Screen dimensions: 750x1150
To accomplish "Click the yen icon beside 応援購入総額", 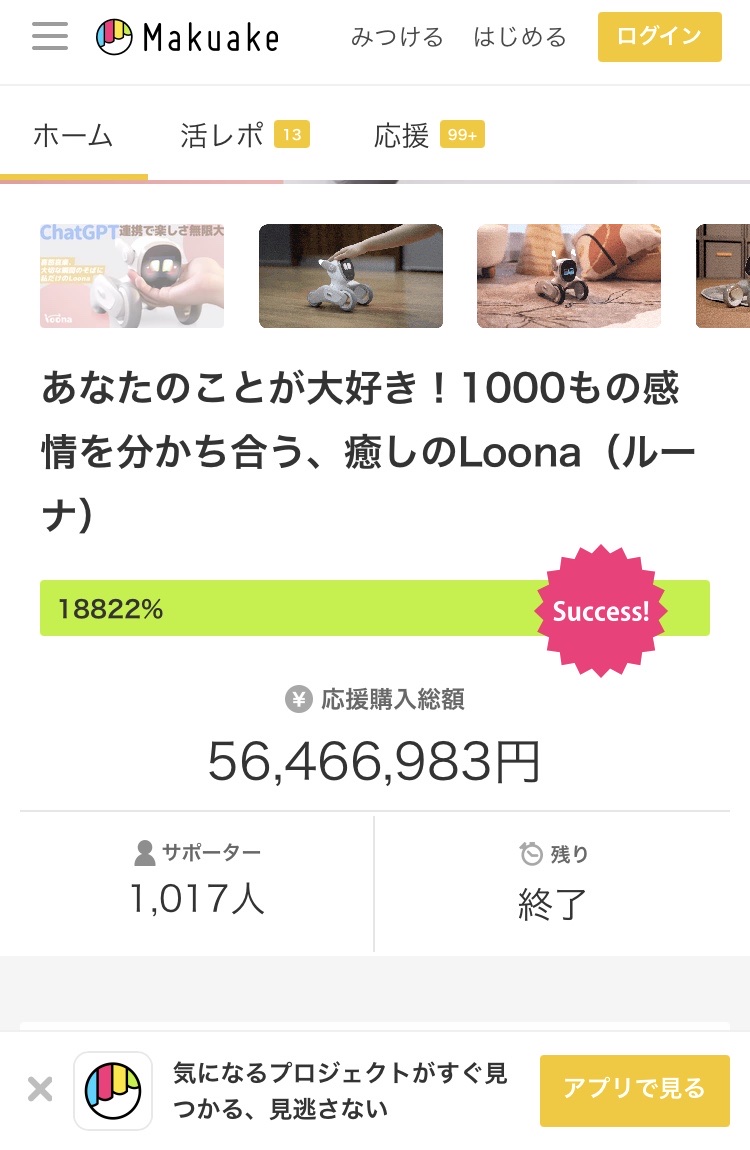I will (298, 699).
